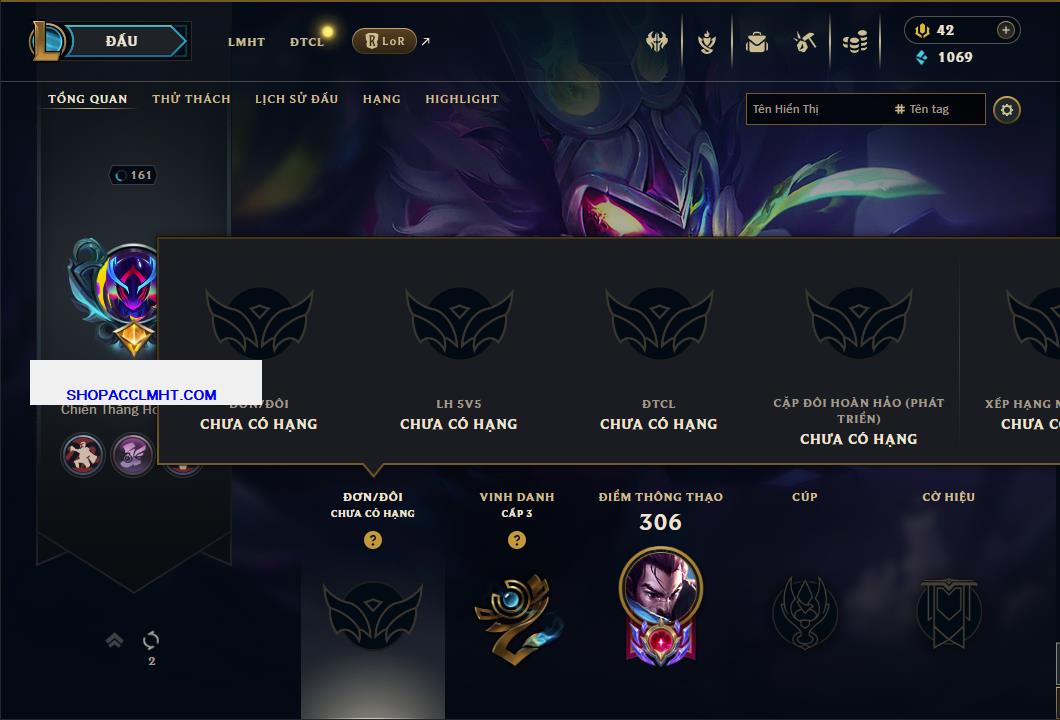Switch to ĐTCL tab
The image size is (1060, 720).
307,42
